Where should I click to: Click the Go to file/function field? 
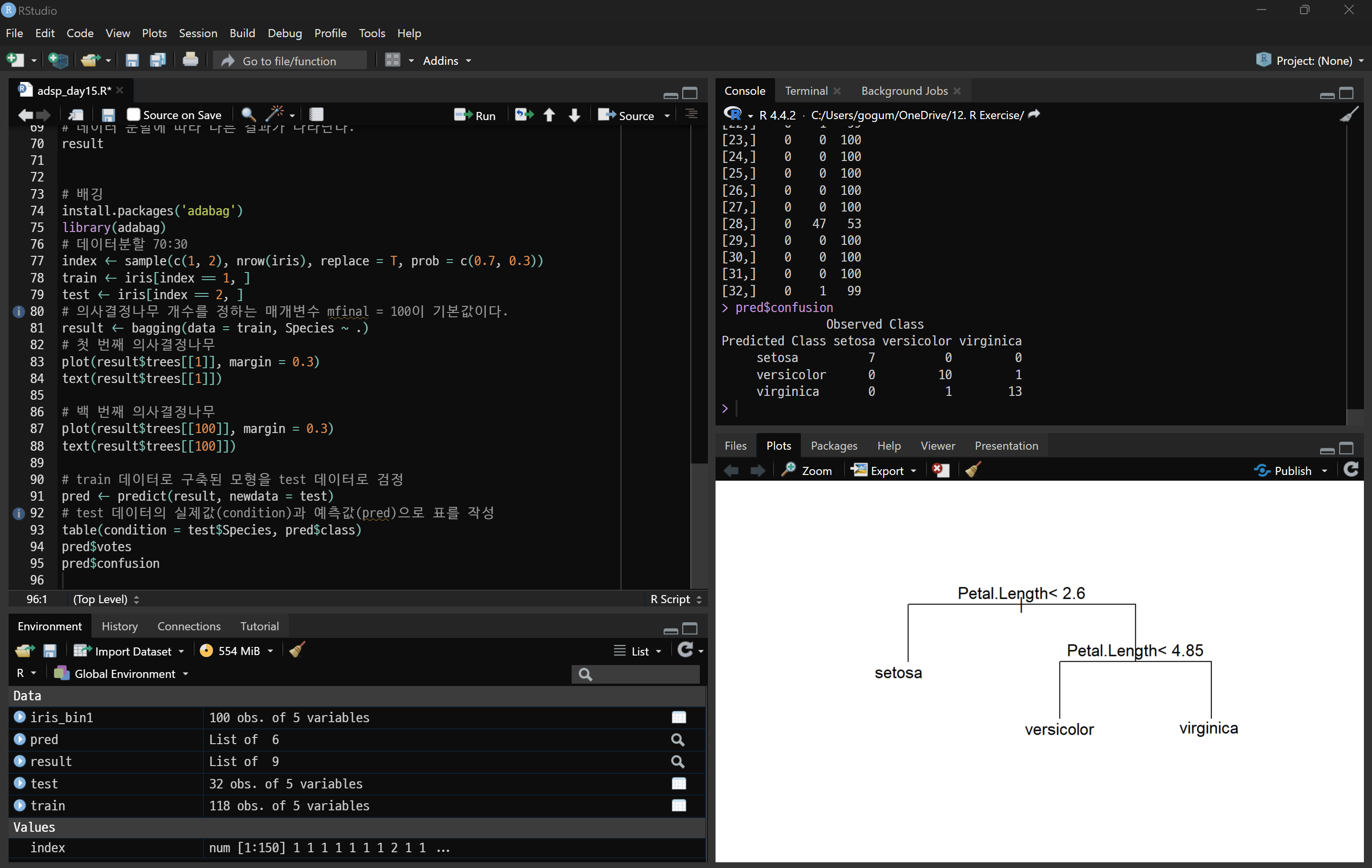coord(291,61)
